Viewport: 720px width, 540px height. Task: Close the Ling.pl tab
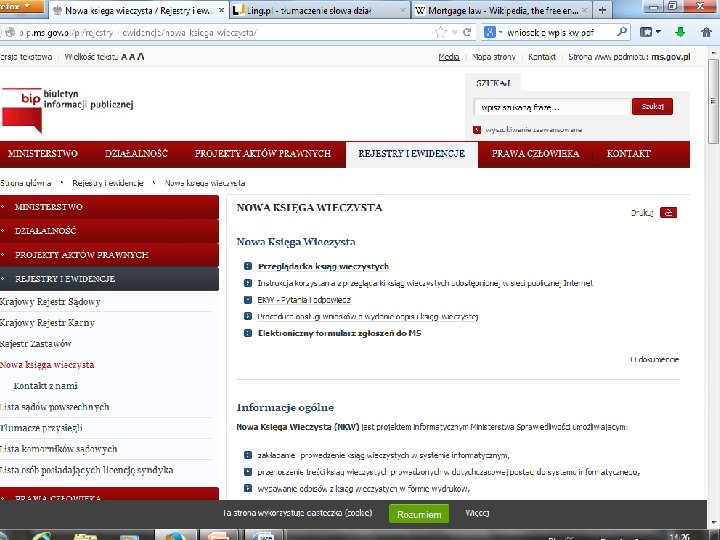[x=402, y=10]
